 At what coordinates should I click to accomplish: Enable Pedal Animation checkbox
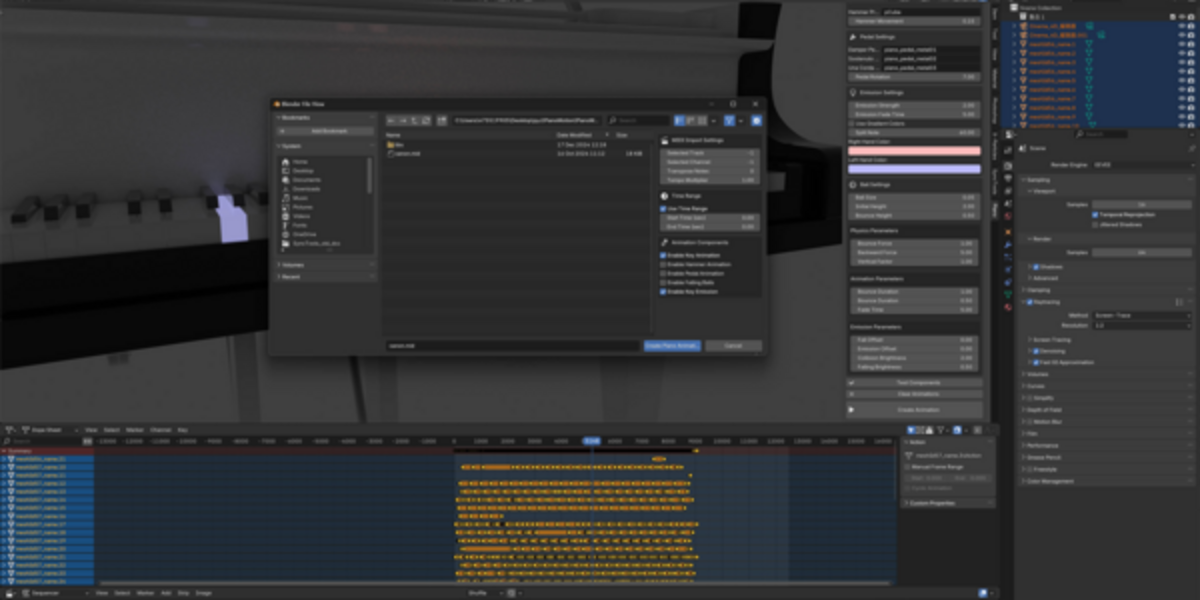663,273
